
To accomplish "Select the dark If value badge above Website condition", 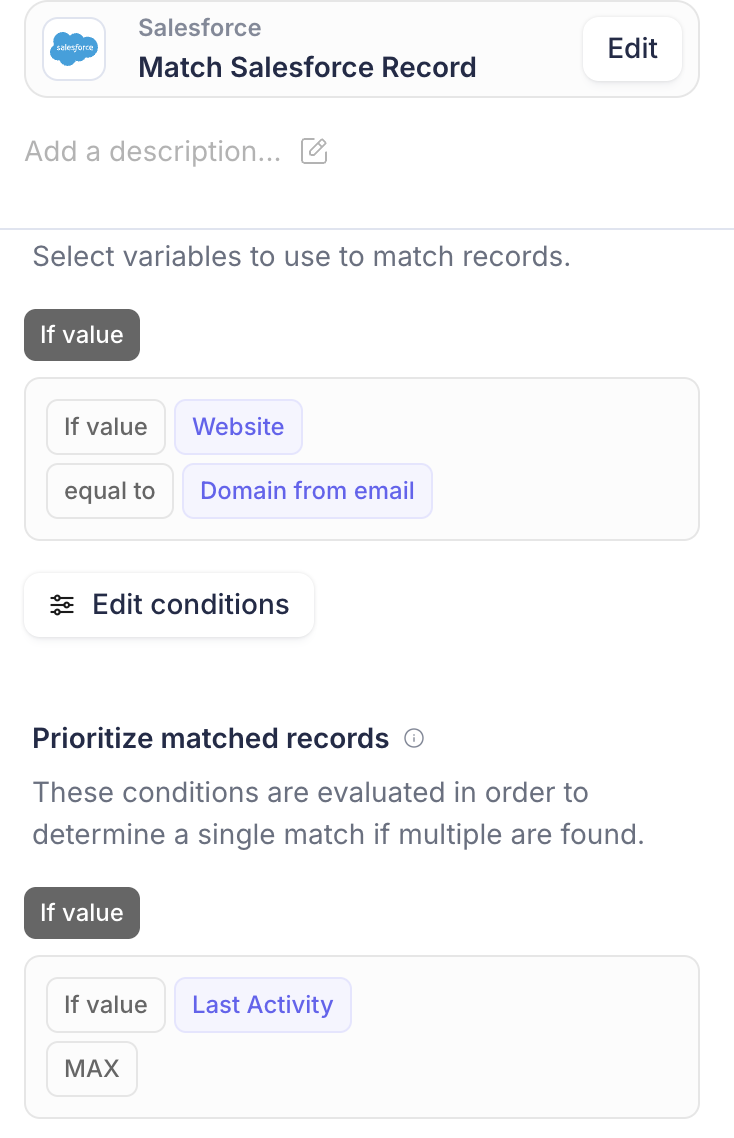I will click(x=82, y=335).
